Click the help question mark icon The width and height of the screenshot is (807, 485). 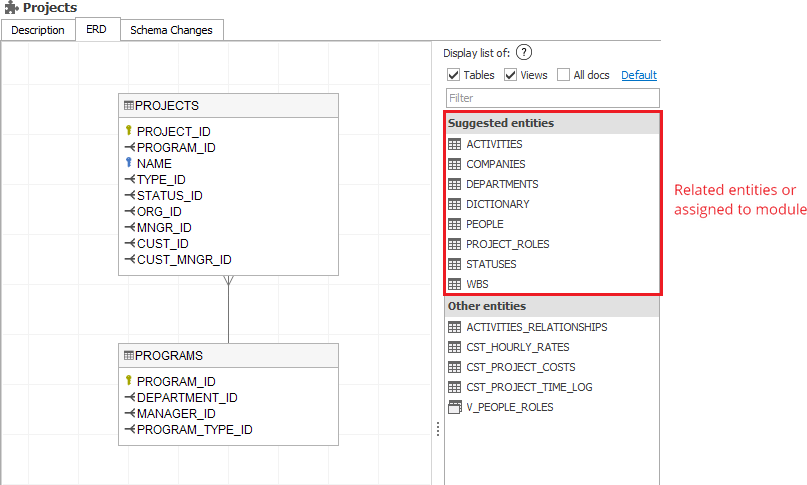pyautogui.click(x=524, y=53)
